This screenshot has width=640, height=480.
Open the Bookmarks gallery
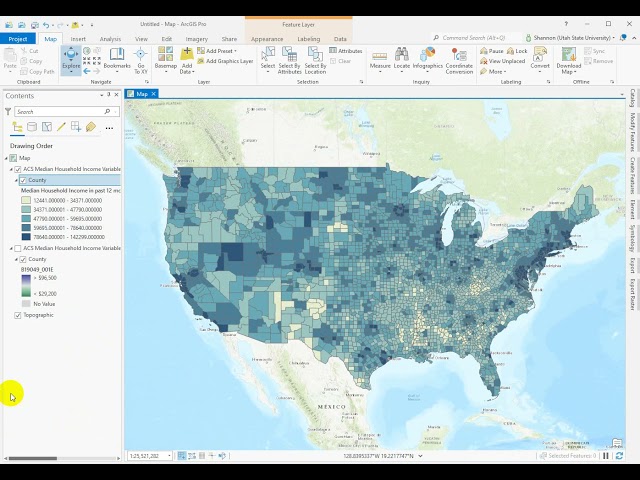[x=117, y=60]
